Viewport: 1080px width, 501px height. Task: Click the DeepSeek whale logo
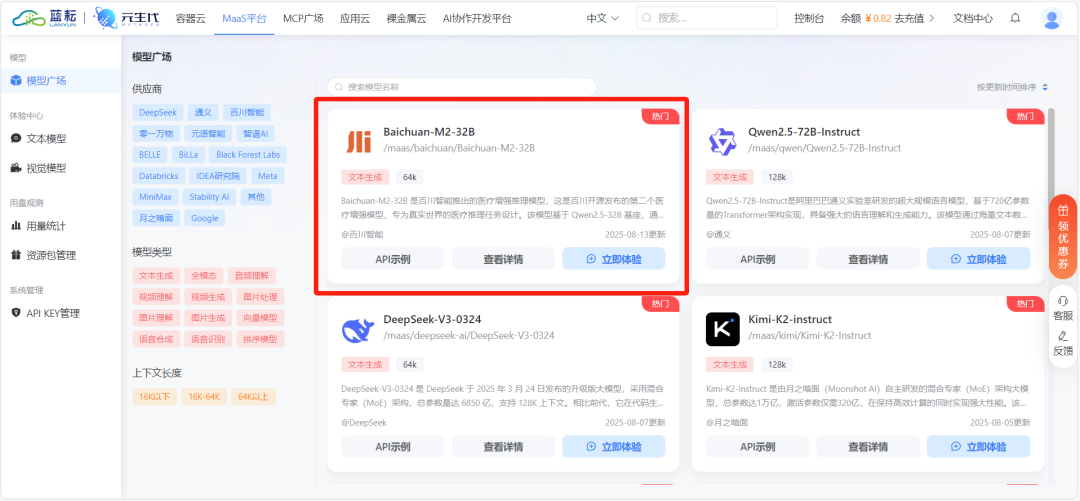click(358, 328)
